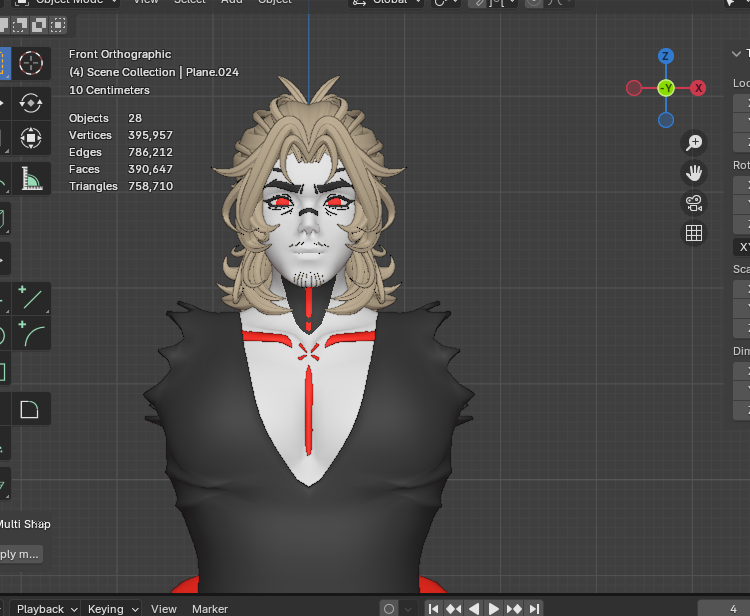The image size is (750, 616).
Task: Collapse the sidebar Transform panel chevron
Action: [x=736, y=54]
